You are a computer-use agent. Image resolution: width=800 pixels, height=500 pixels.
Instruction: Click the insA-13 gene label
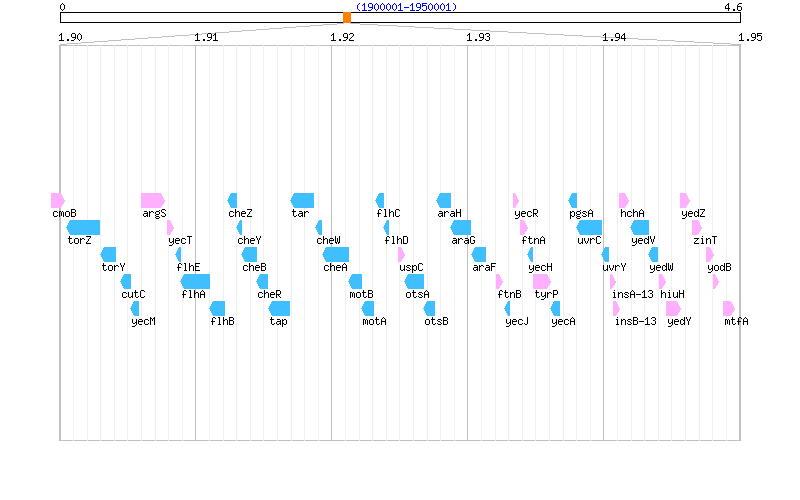[632, 294]
